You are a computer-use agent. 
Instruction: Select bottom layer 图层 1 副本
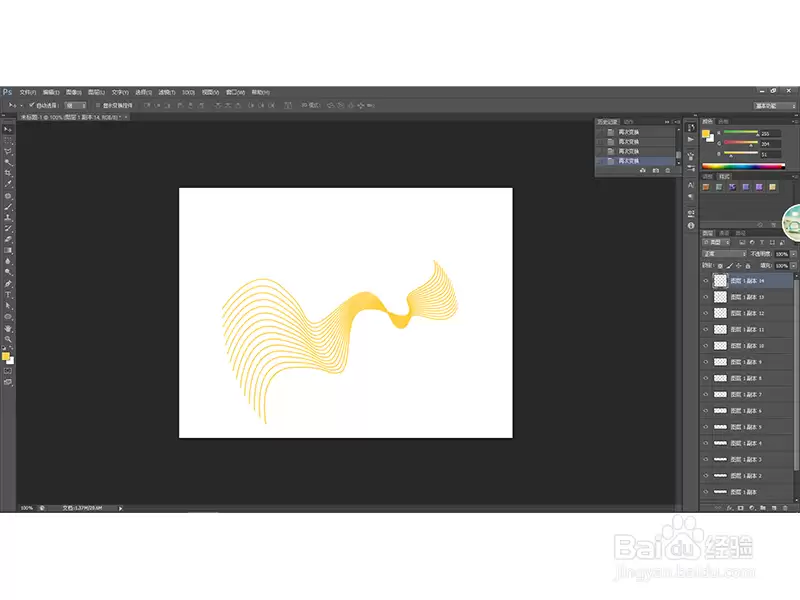pos(747,492)
